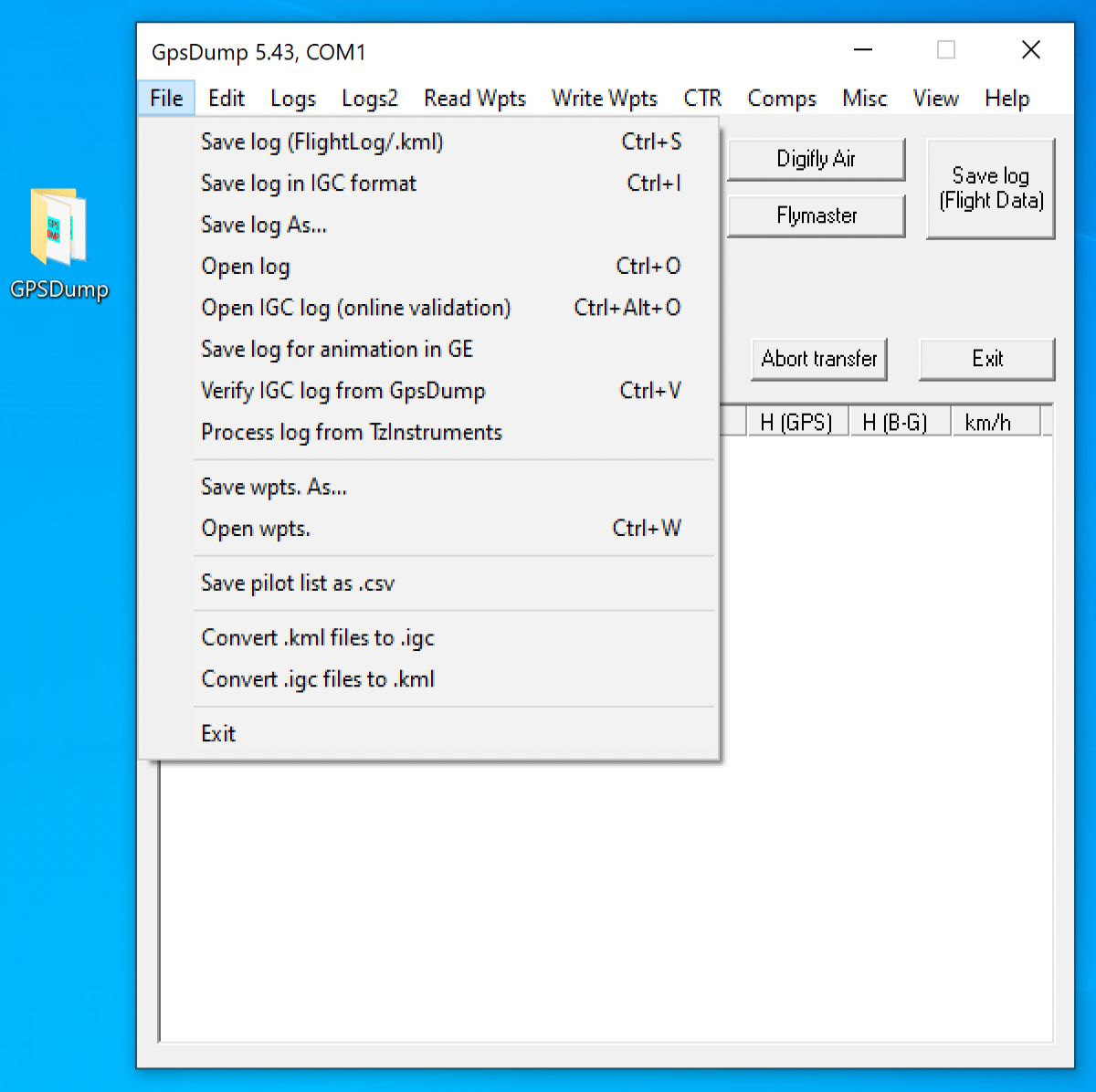Select Convert .igc files to .kml
The width and height of the screenshot is (1096, 1092).
click(317, 679)
